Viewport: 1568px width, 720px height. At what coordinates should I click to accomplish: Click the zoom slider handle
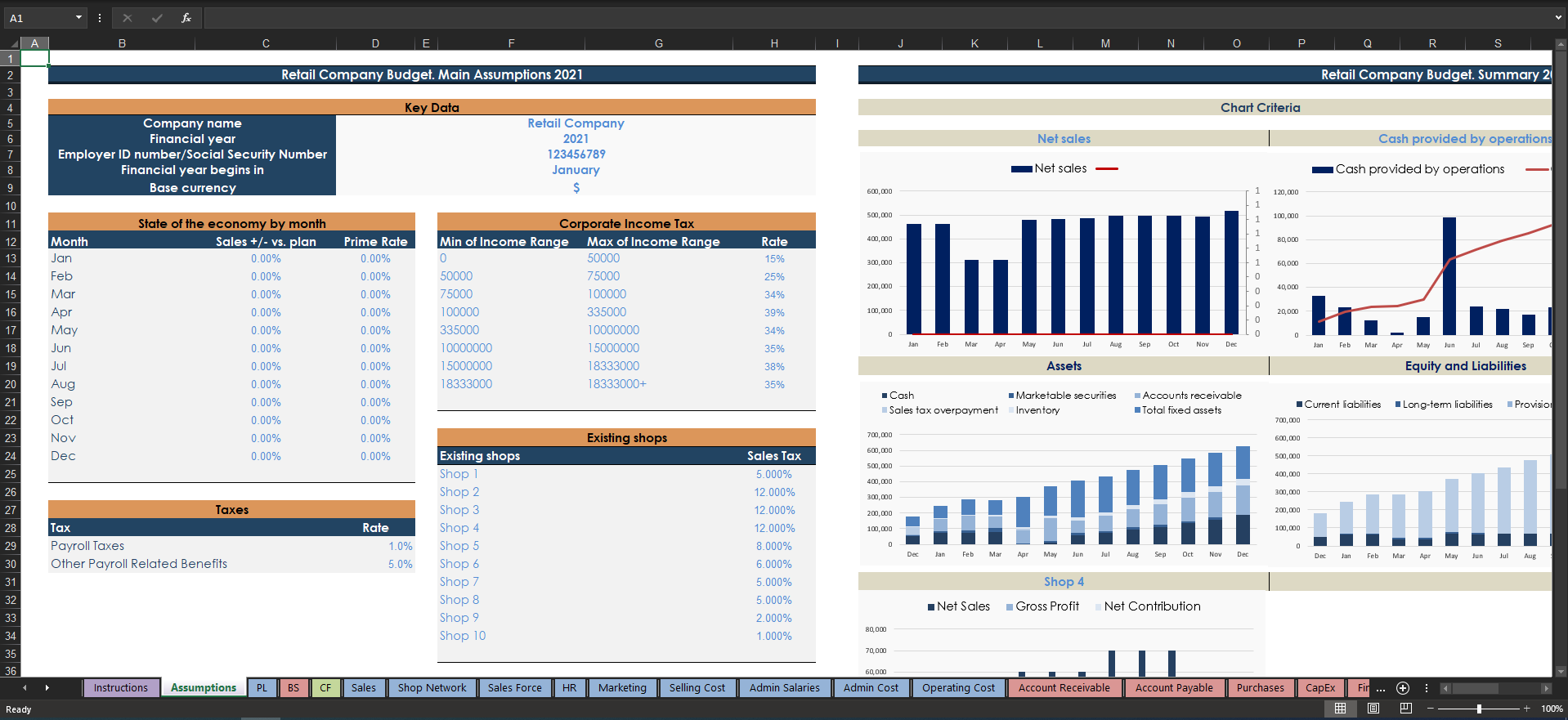pos(1479,709)
